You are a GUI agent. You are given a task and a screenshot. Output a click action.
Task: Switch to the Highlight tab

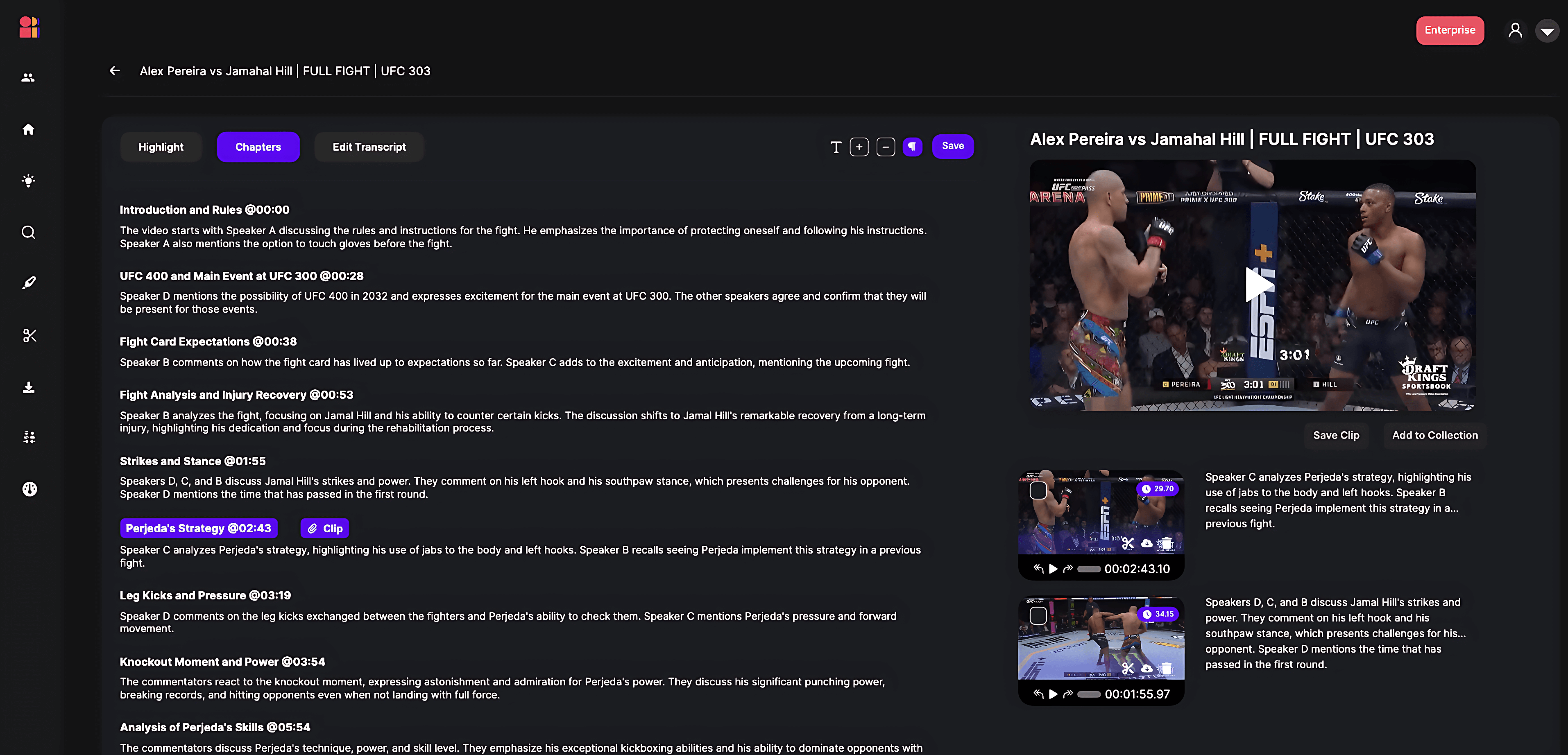161,147
